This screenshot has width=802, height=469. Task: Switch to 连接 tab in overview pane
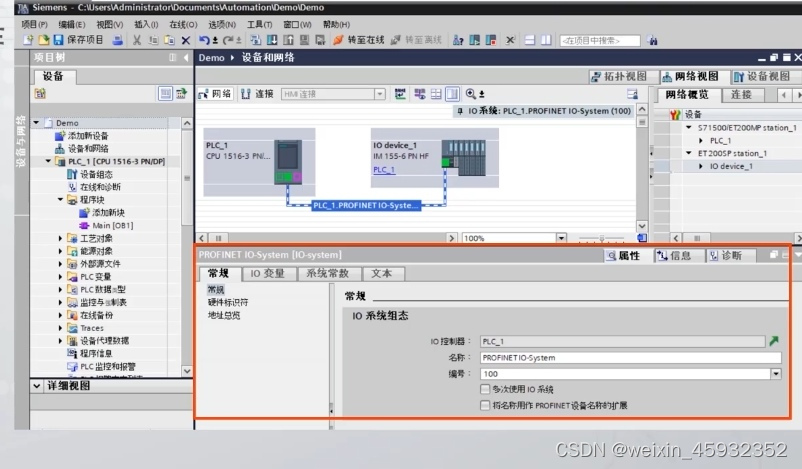click(741, 95)
